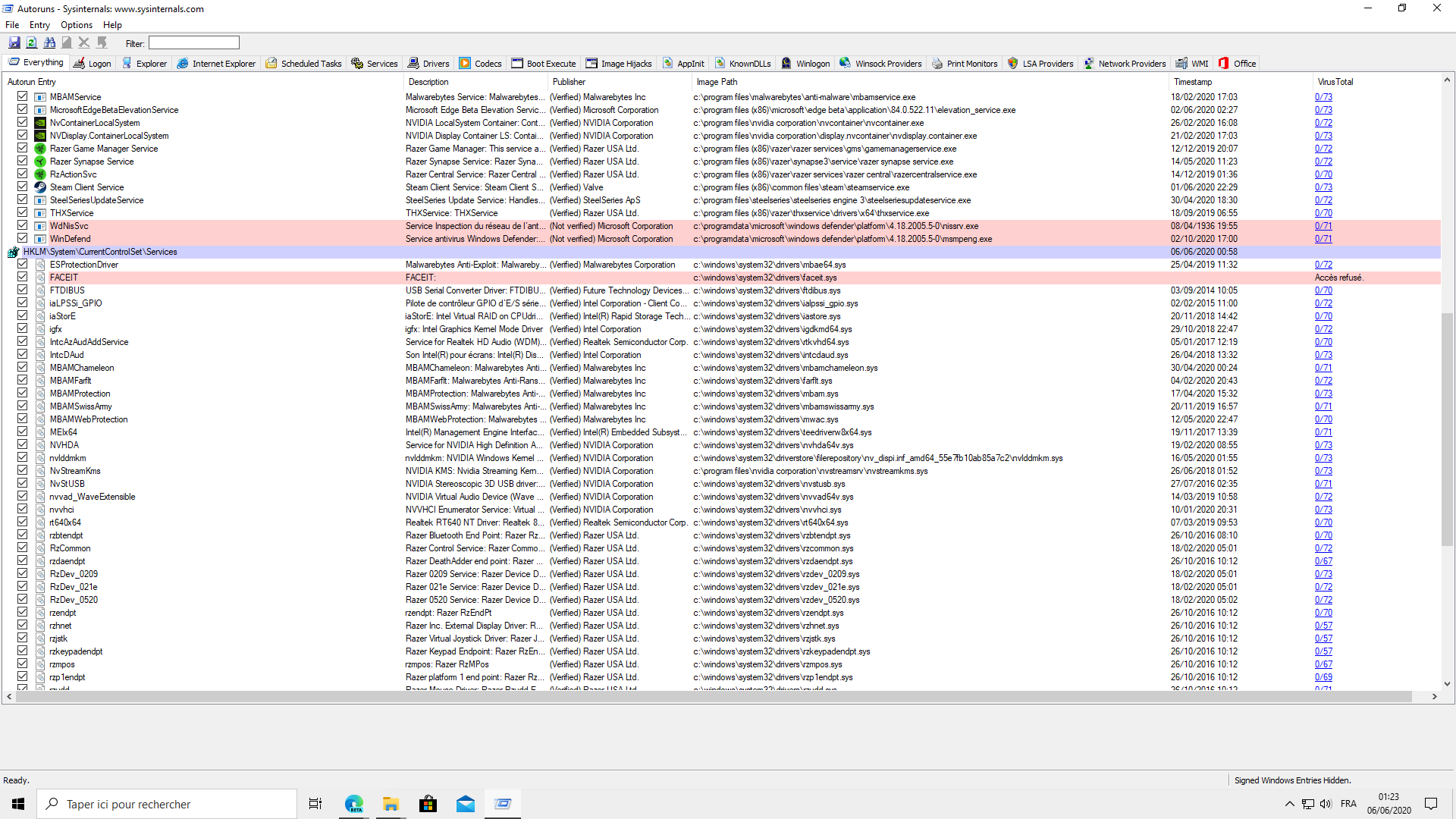Screen dimensions: 1456x819
Task: Click the Delete X toolbar icon
Action: coord(84,43)
